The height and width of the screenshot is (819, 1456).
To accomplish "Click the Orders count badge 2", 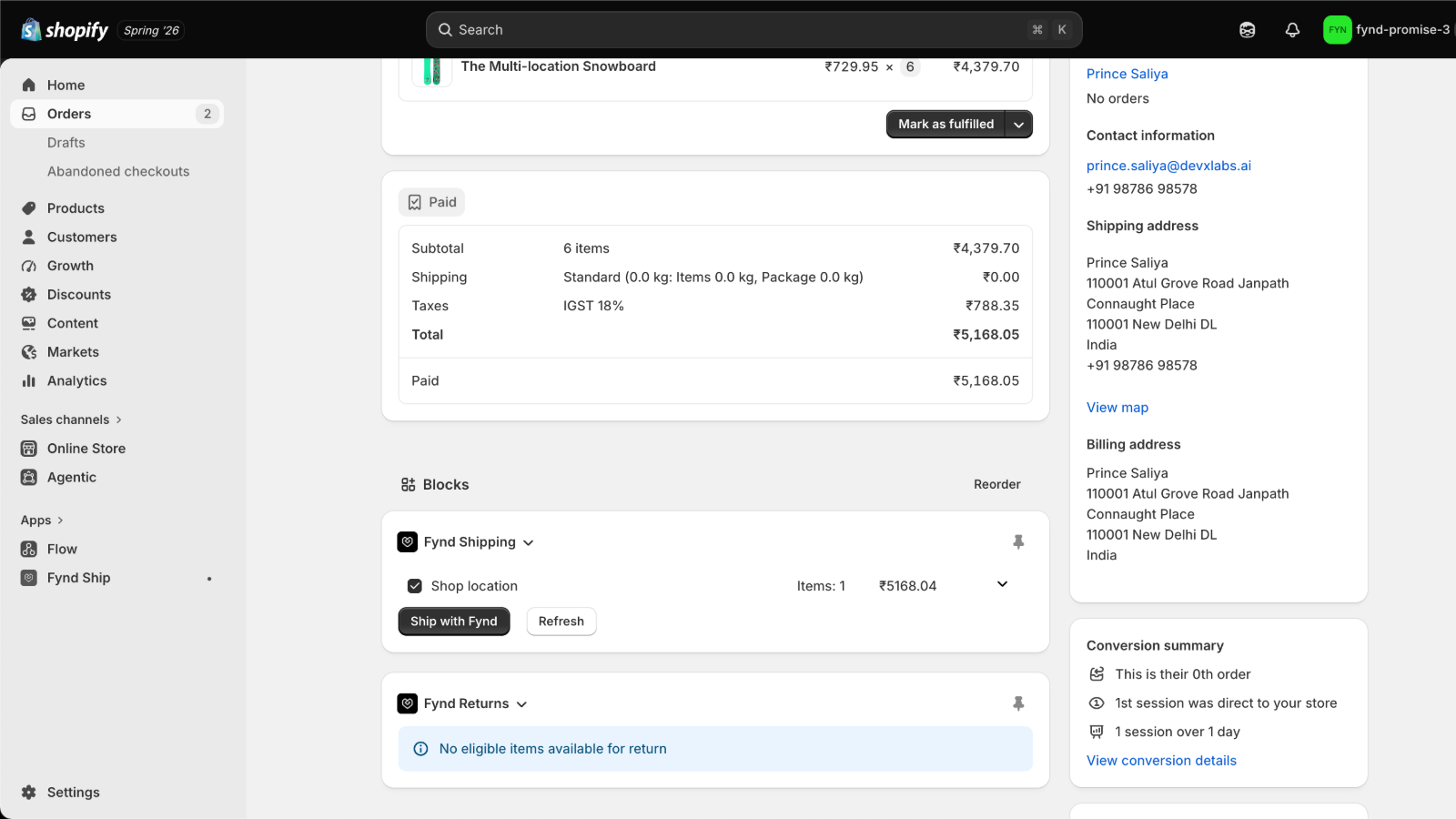I will [207, 114].
